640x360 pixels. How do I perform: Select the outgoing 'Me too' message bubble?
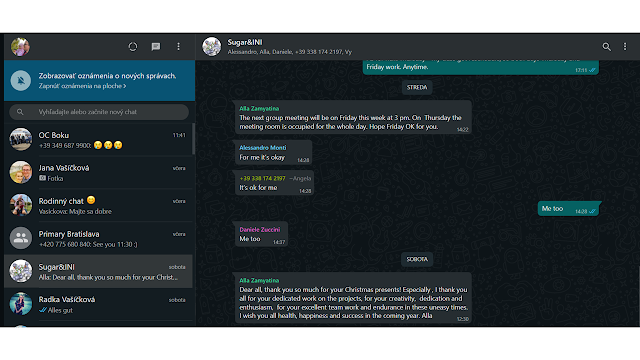569,209
